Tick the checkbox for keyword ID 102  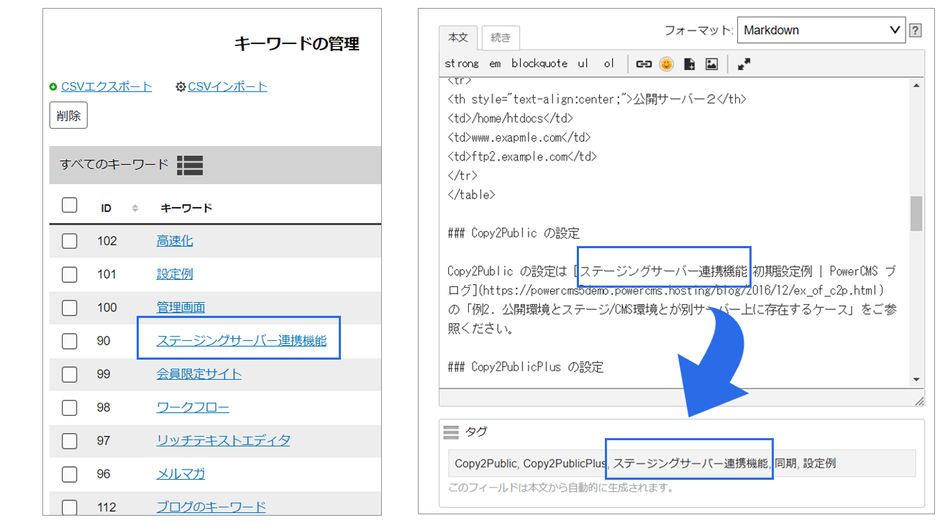click(69, 241)
